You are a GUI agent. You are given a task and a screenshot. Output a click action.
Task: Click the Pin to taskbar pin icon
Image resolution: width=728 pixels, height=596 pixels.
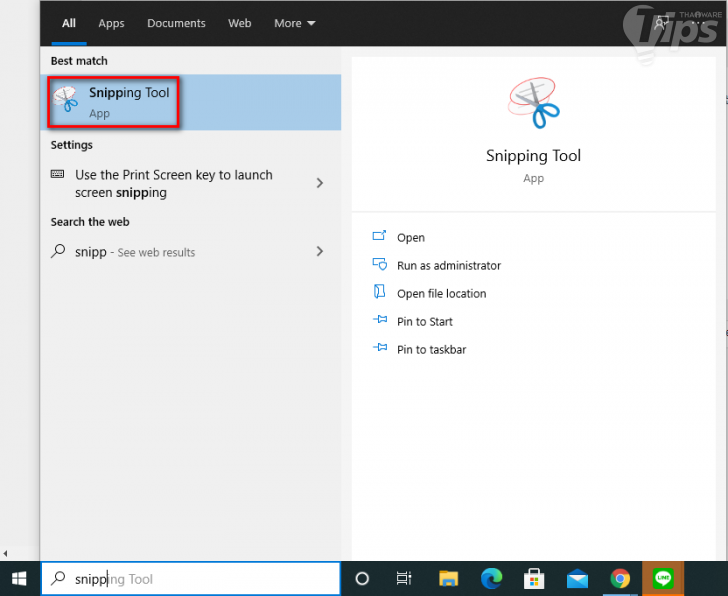(x=380, y=347)
